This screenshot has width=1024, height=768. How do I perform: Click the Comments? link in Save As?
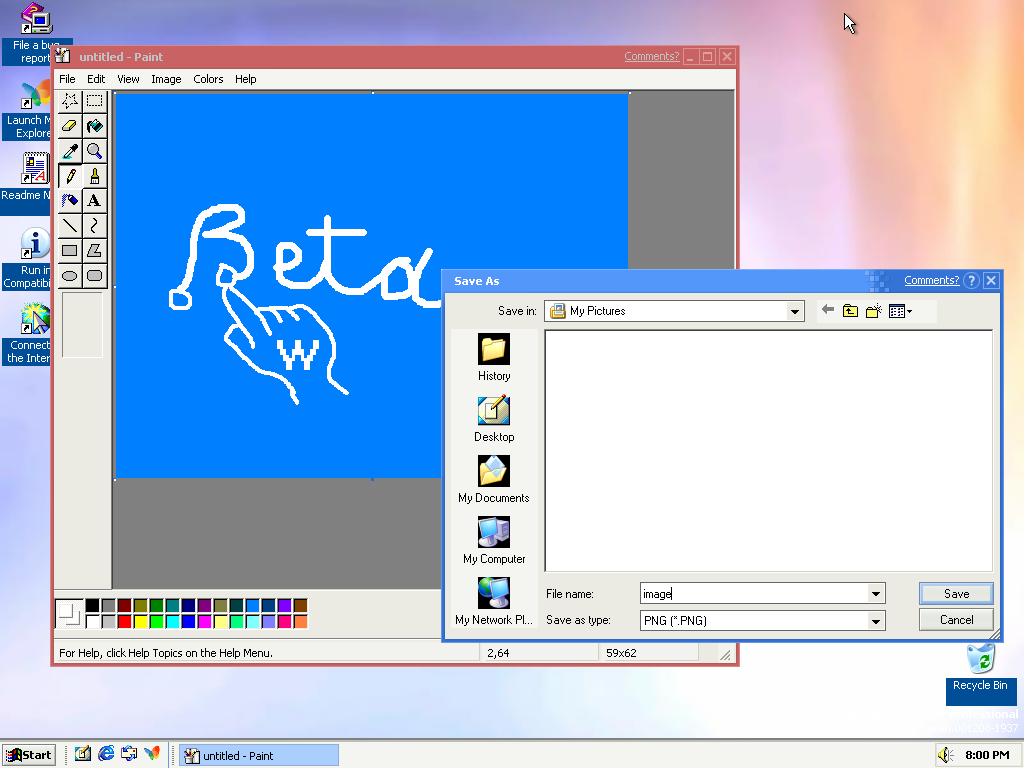931,281
